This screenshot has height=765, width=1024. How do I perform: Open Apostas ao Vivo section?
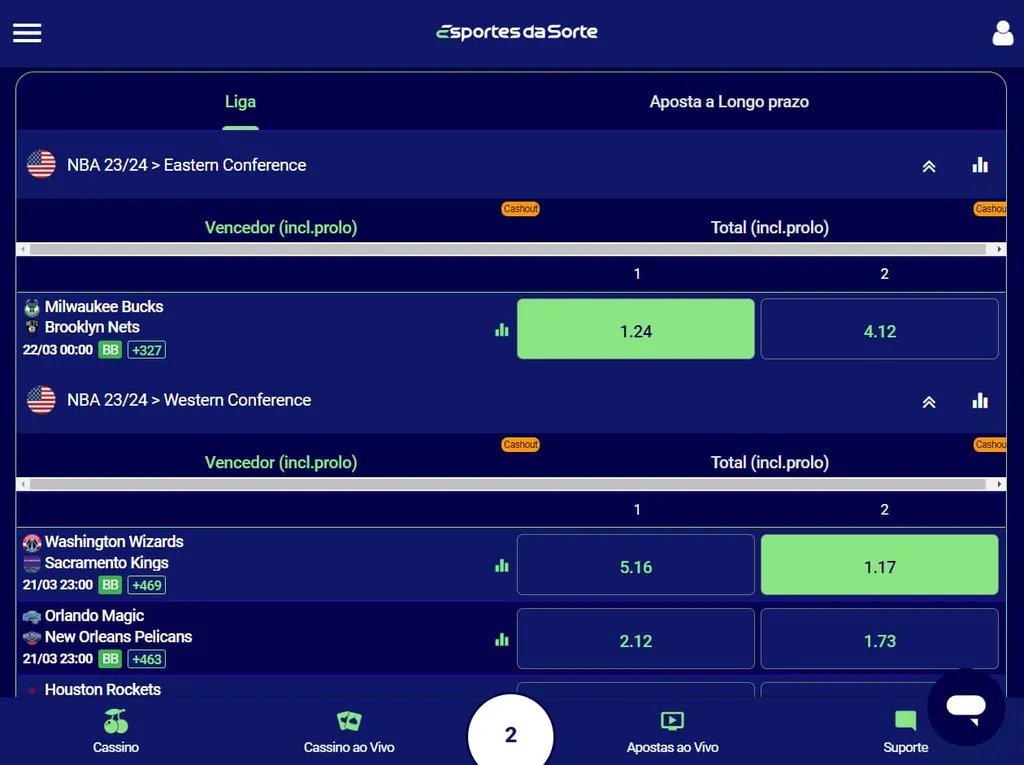point(672,732)
